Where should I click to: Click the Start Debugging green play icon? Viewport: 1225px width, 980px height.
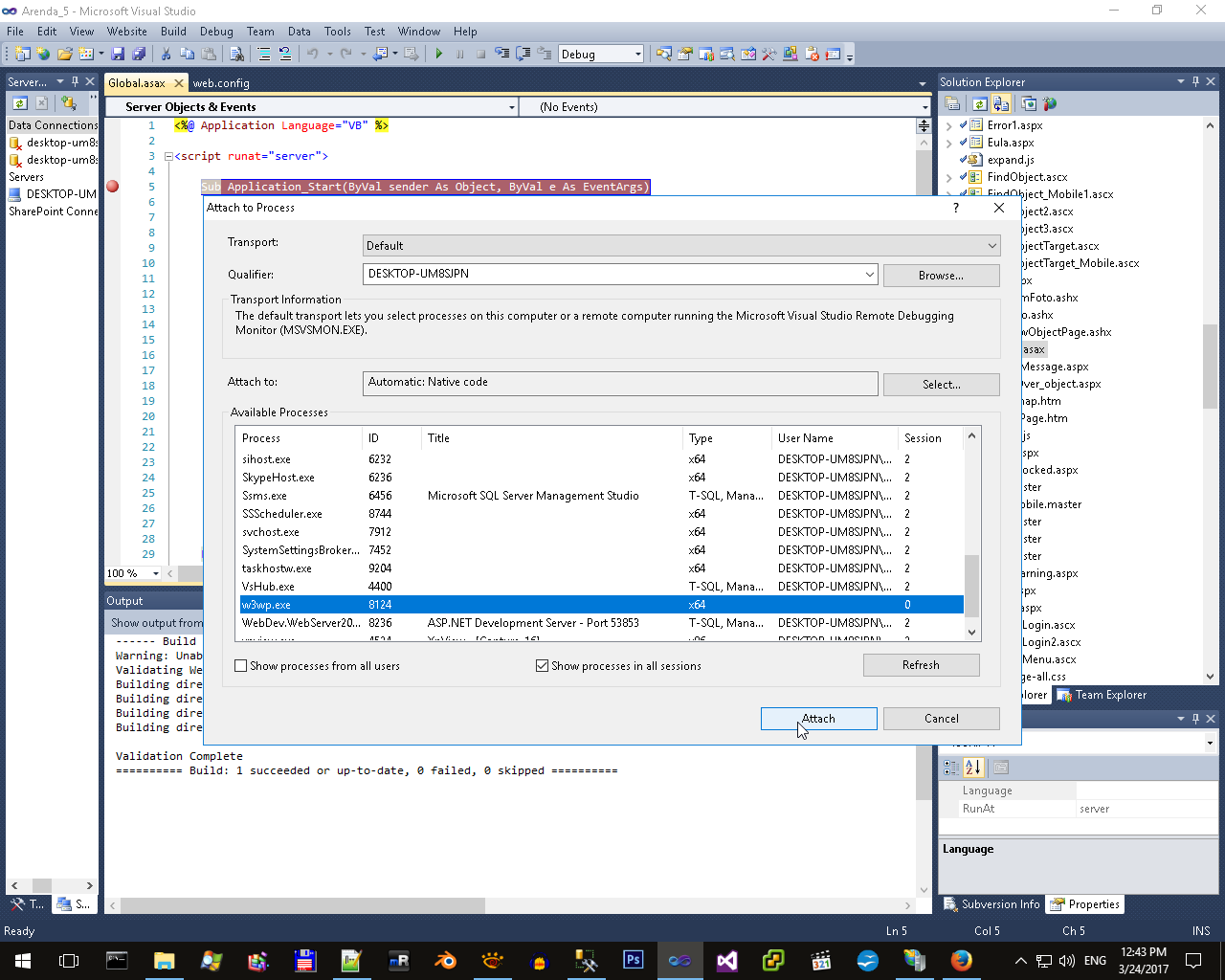point(438,55)
